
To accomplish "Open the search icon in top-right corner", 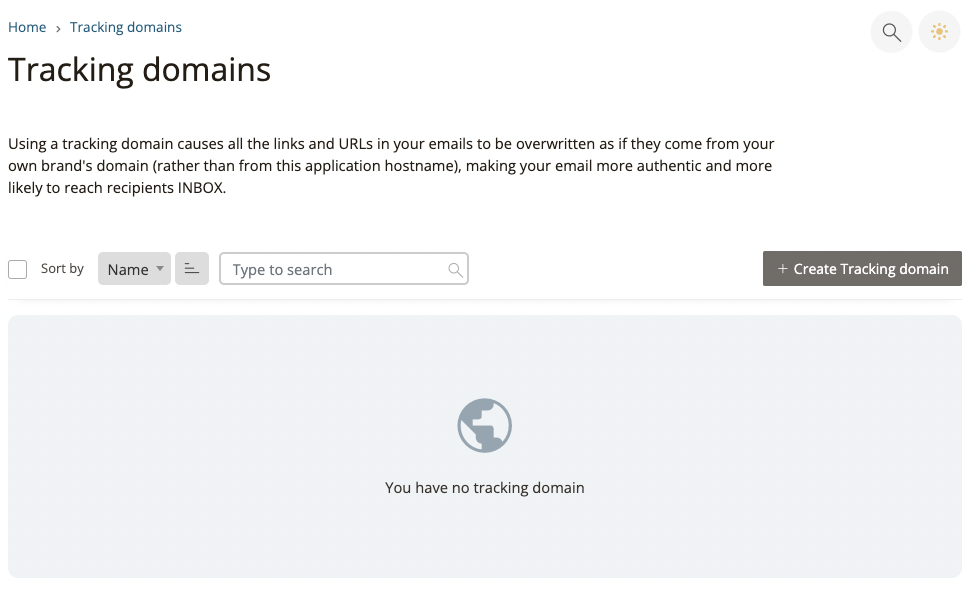I will (891, 32).
